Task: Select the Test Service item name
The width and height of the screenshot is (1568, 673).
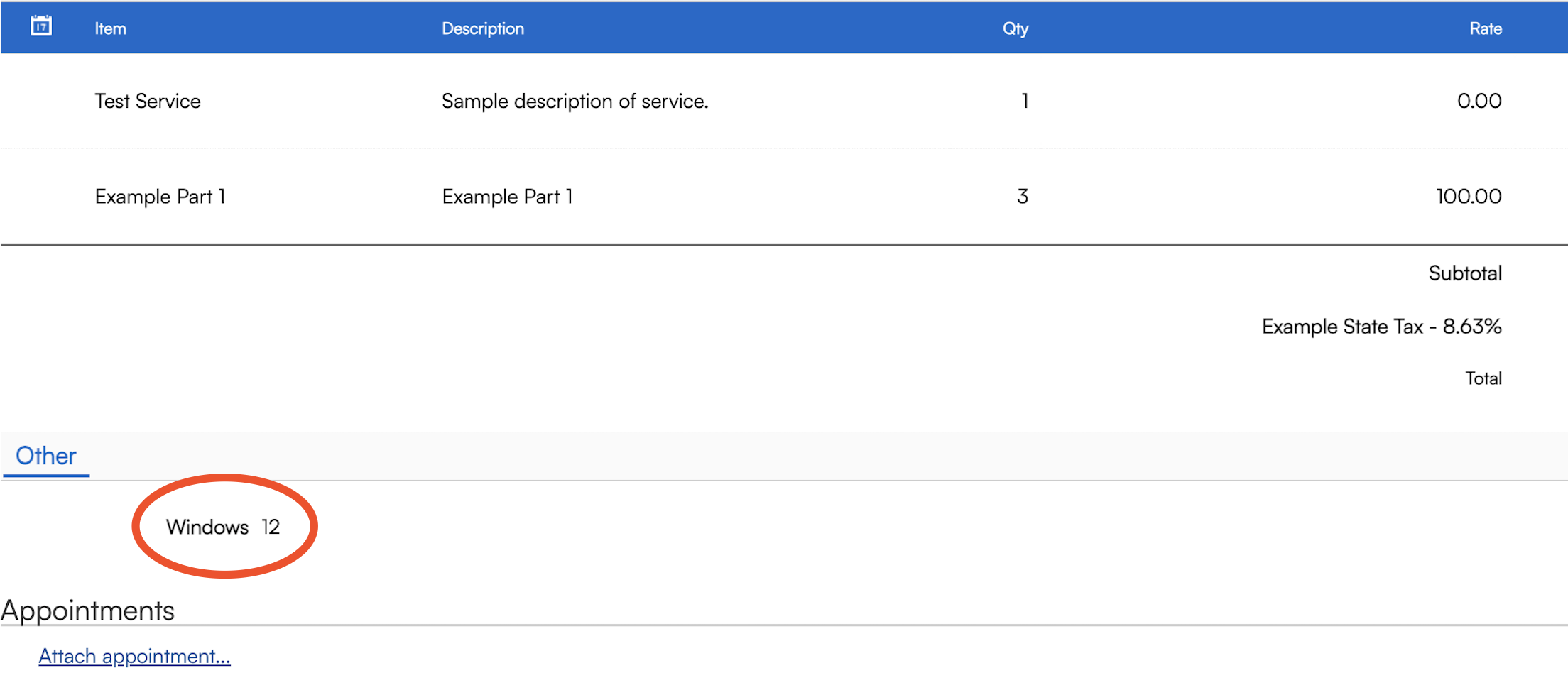Action: pyautogui.click(x=148, y=101)
